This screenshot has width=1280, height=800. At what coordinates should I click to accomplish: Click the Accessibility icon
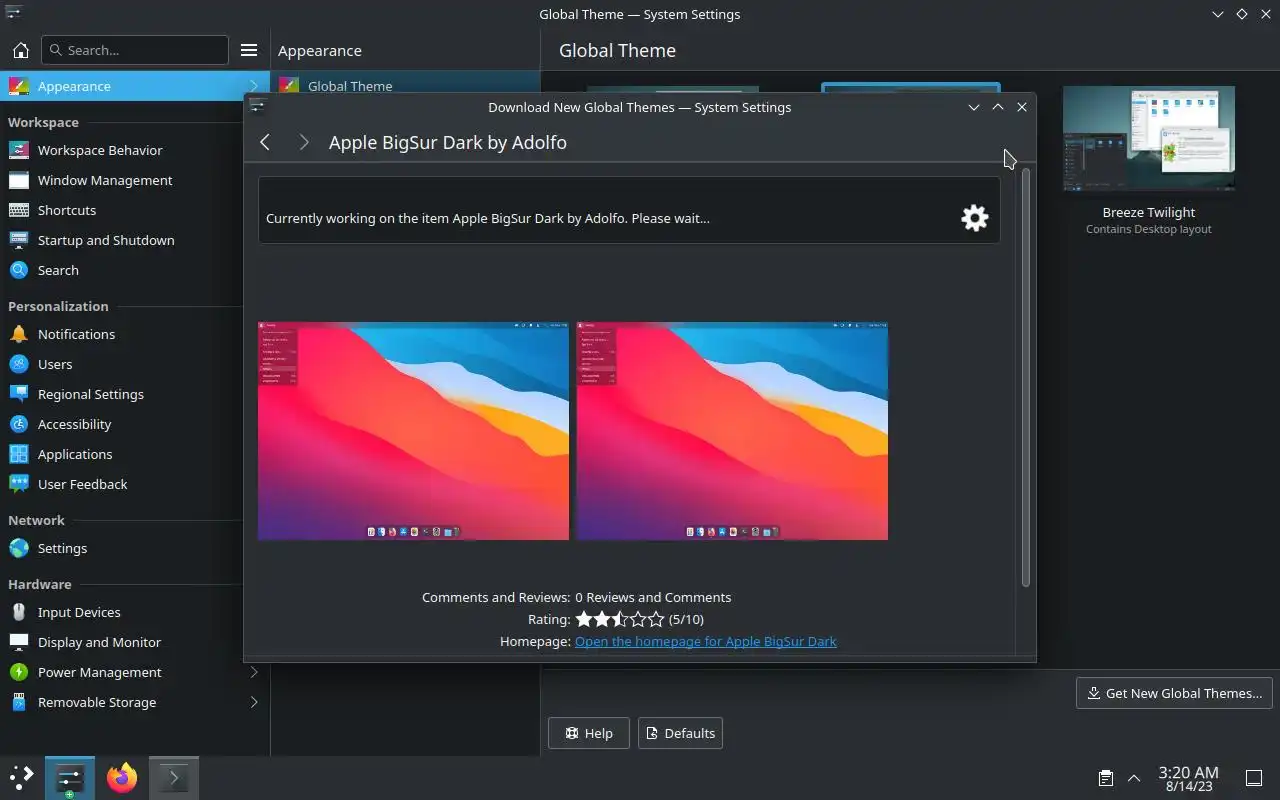point(19,424)
